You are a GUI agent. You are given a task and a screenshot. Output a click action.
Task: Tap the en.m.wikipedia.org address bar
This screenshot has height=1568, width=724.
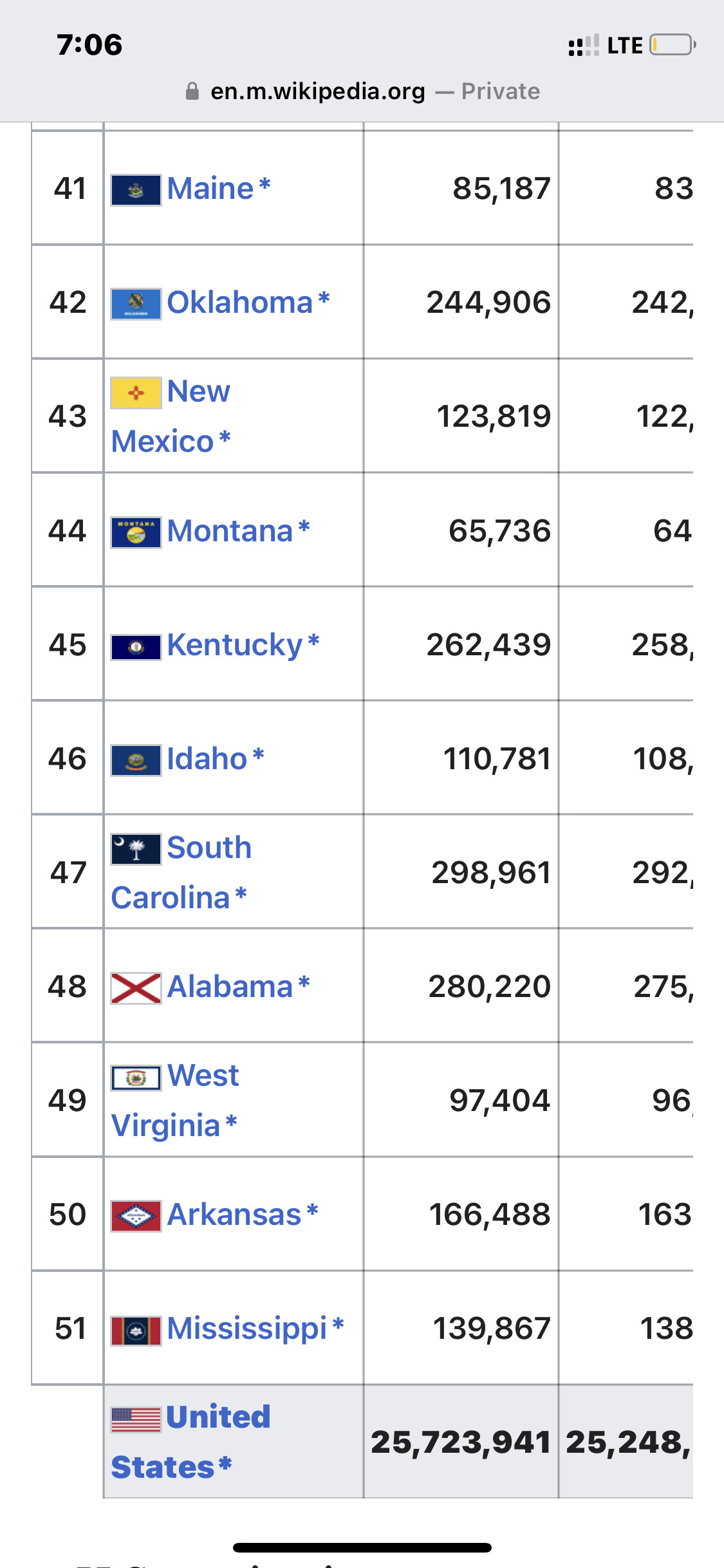[x=362, y=91]
